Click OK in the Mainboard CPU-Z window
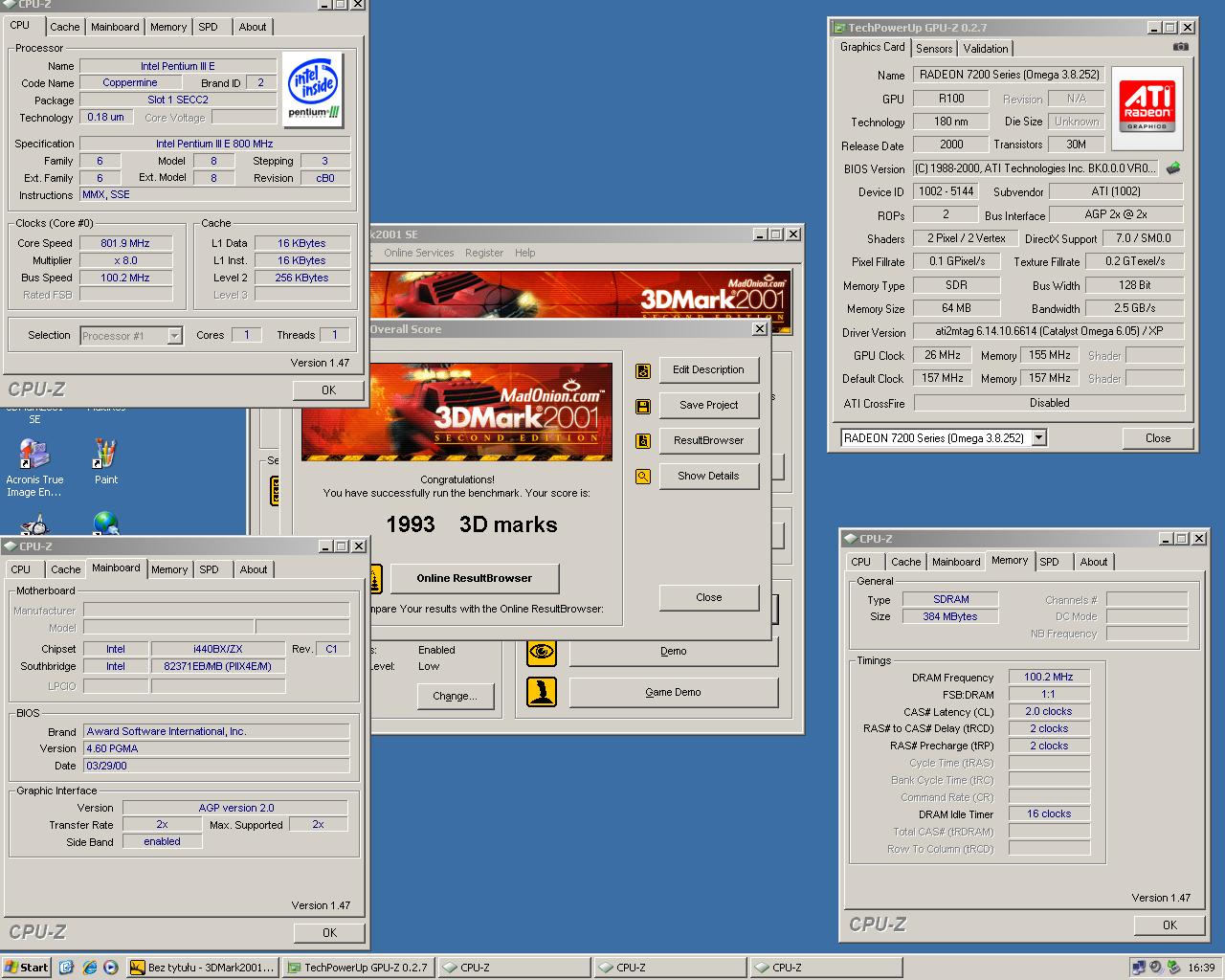 (329, 932)
